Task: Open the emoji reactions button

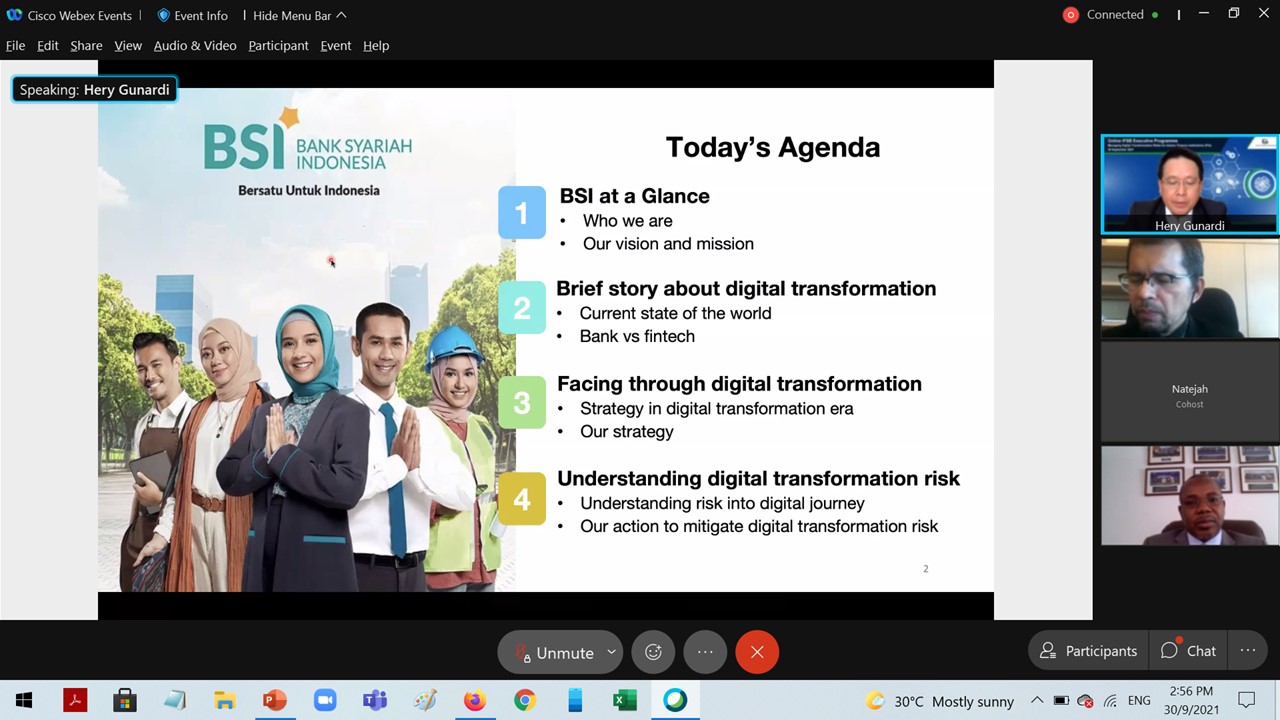Action: tap(653, 652)
